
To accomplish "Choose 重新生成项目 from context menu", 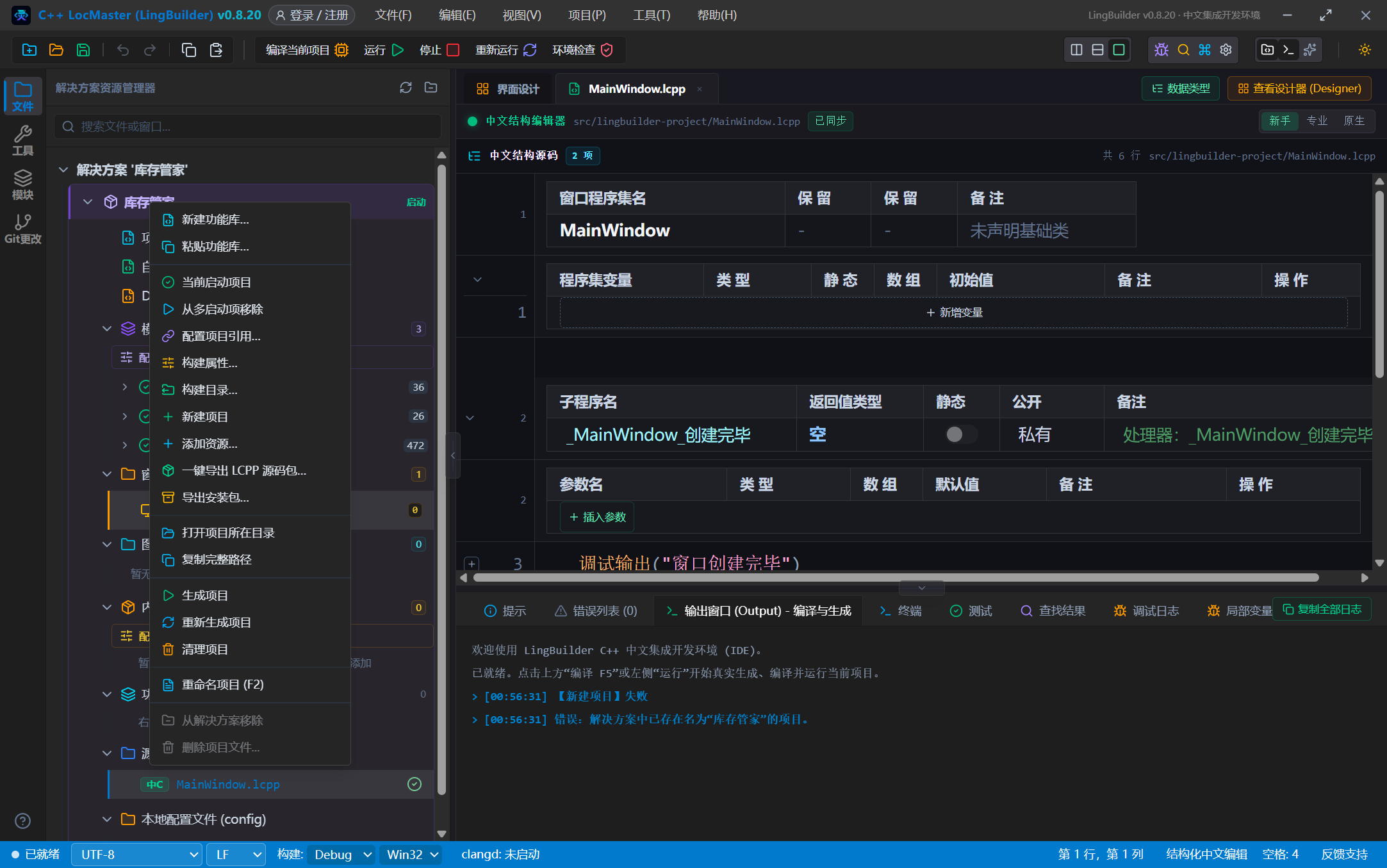I will pos(250,623).
